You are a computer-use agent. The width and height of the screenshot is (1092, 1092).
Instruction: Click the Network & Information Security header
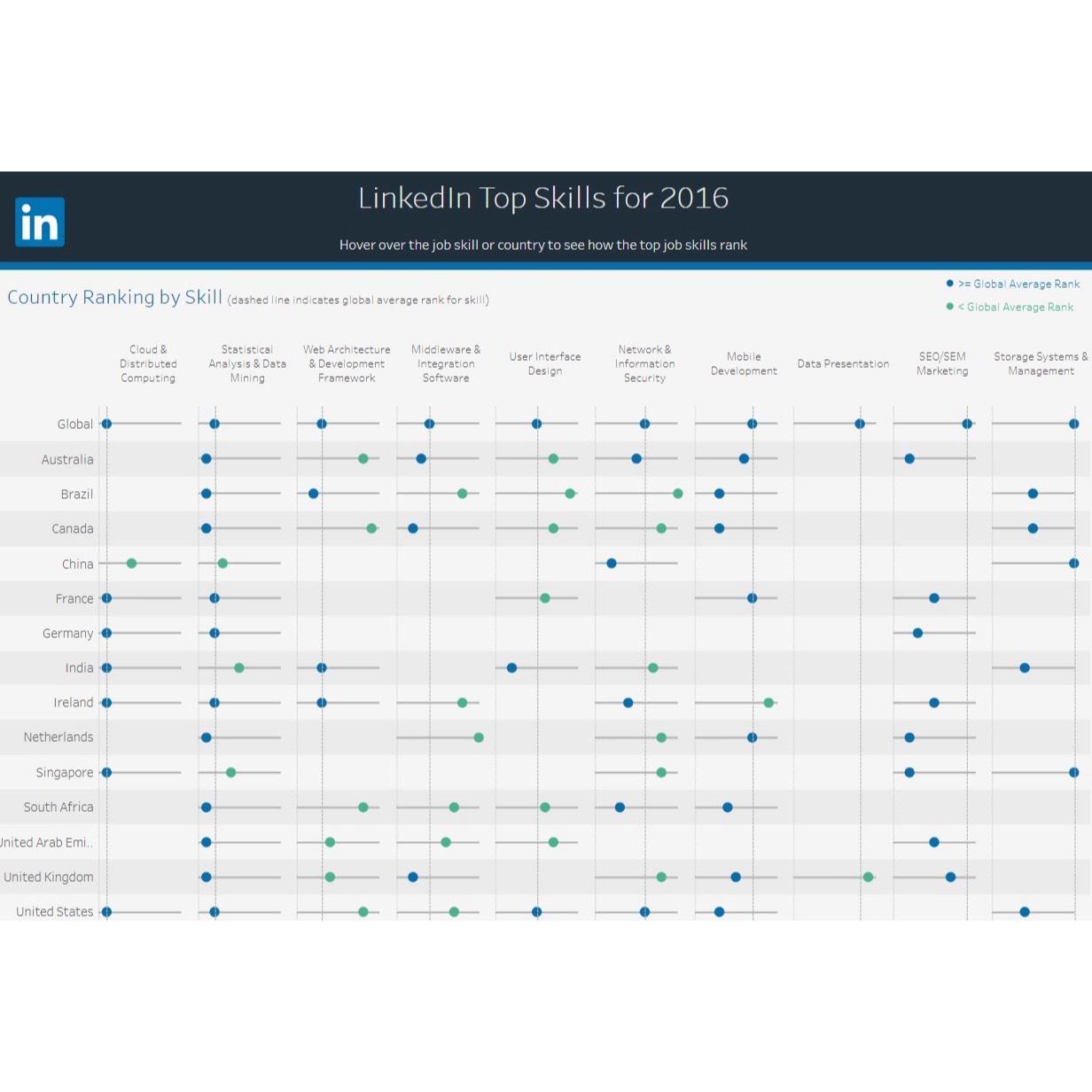click(644, 363)
